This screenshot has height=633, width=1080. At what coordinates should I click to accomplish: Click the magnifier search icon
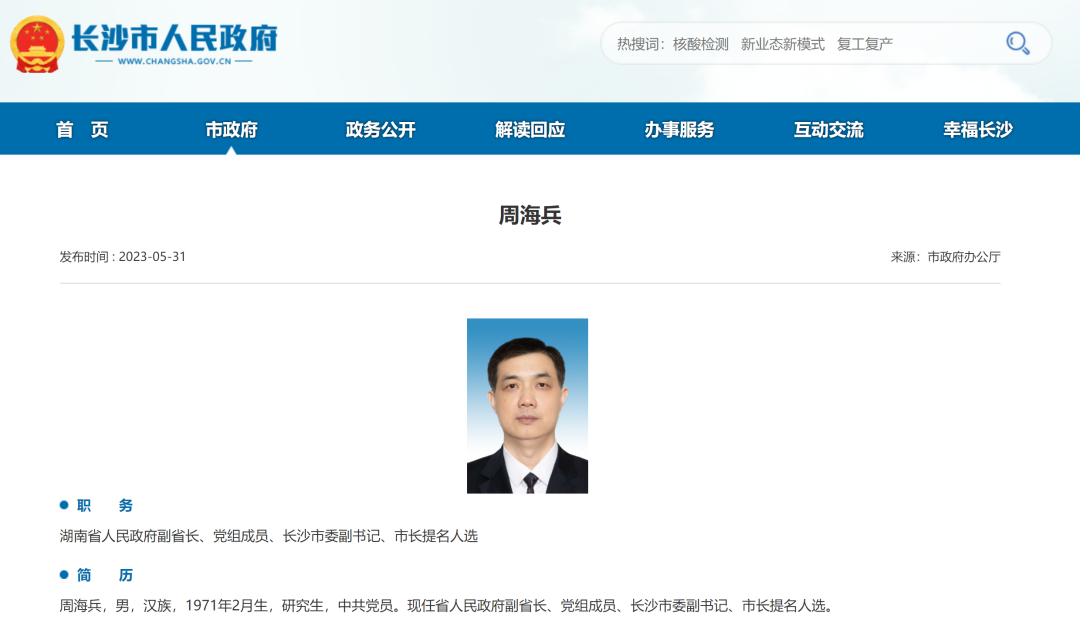click(x=1017, y=43)
